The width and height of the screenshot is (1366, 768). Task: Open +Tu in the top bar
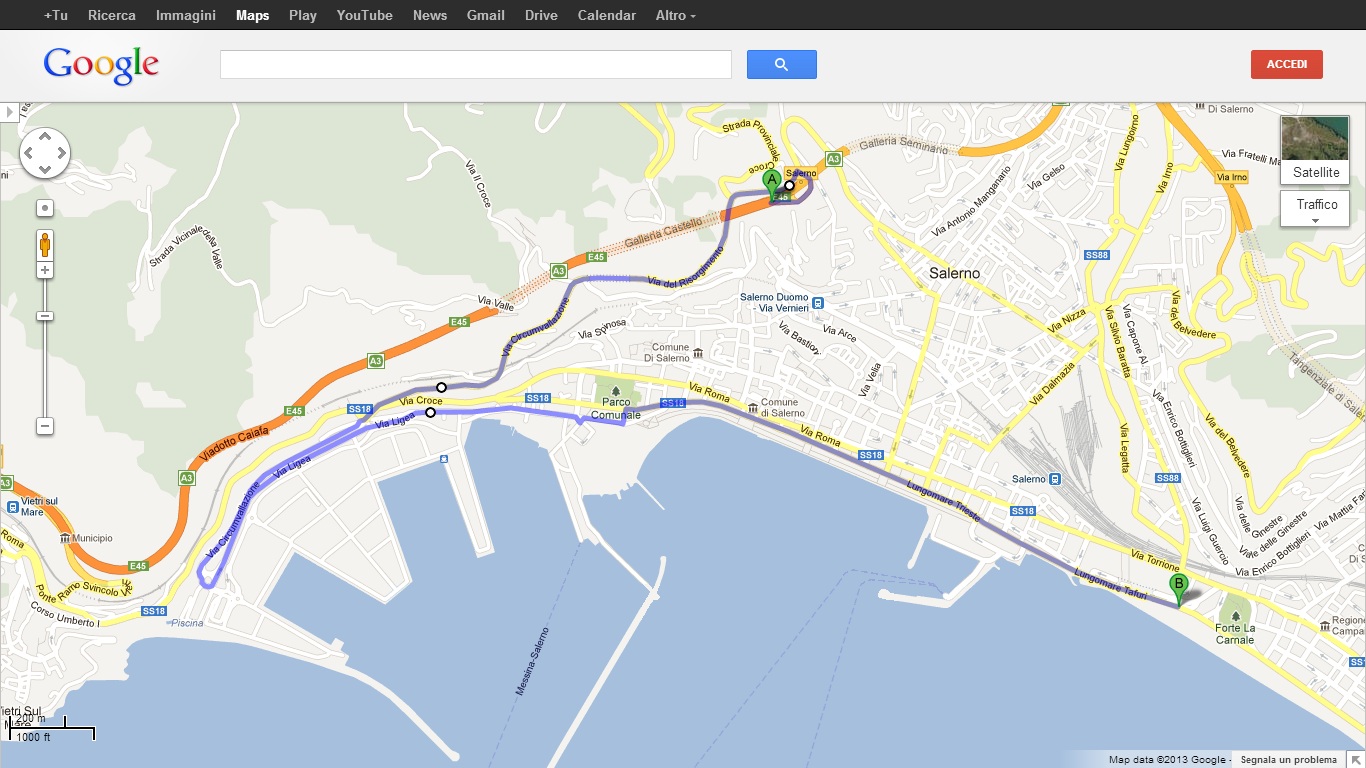click(x=56, y=15)
